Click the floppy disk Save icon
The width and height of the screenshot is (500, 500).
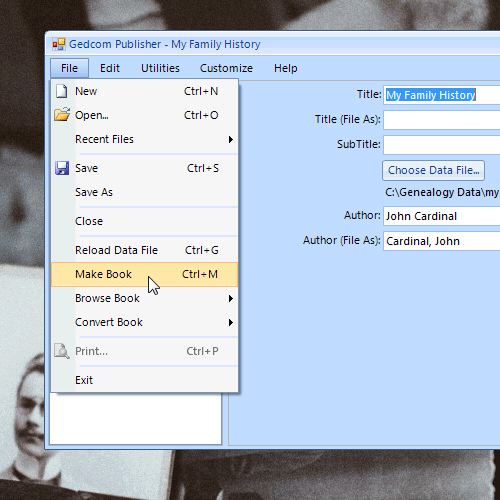(x=62, y=168)
